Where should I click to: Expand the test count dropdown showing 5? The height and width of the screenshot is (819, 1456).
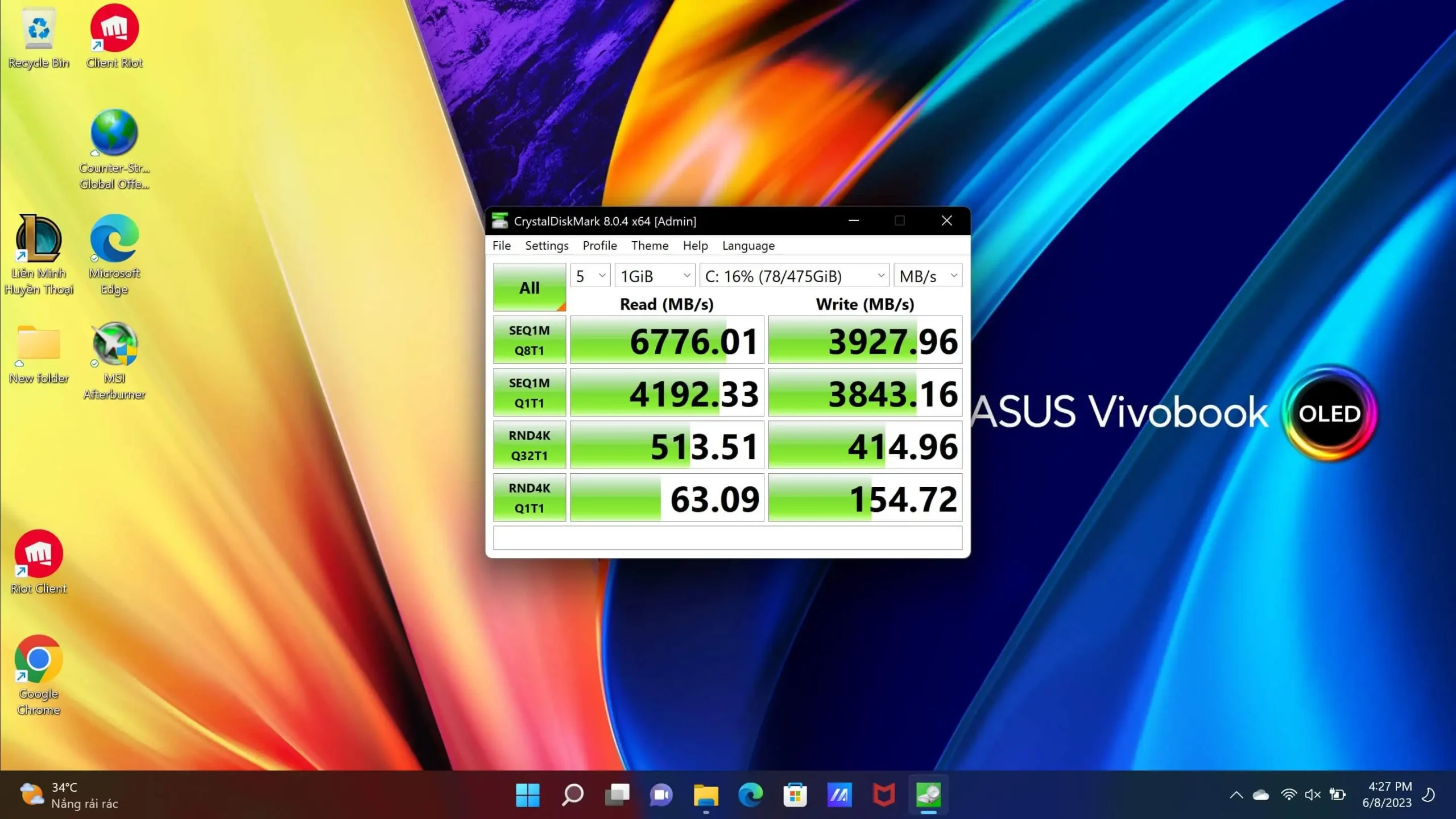click(590, 276)
